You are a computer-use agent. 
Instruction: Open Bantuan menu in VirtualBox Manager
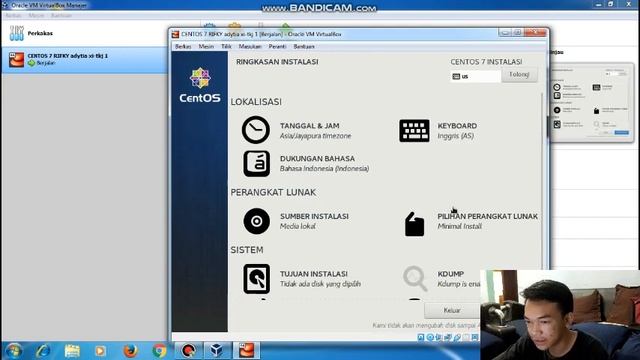61,16
